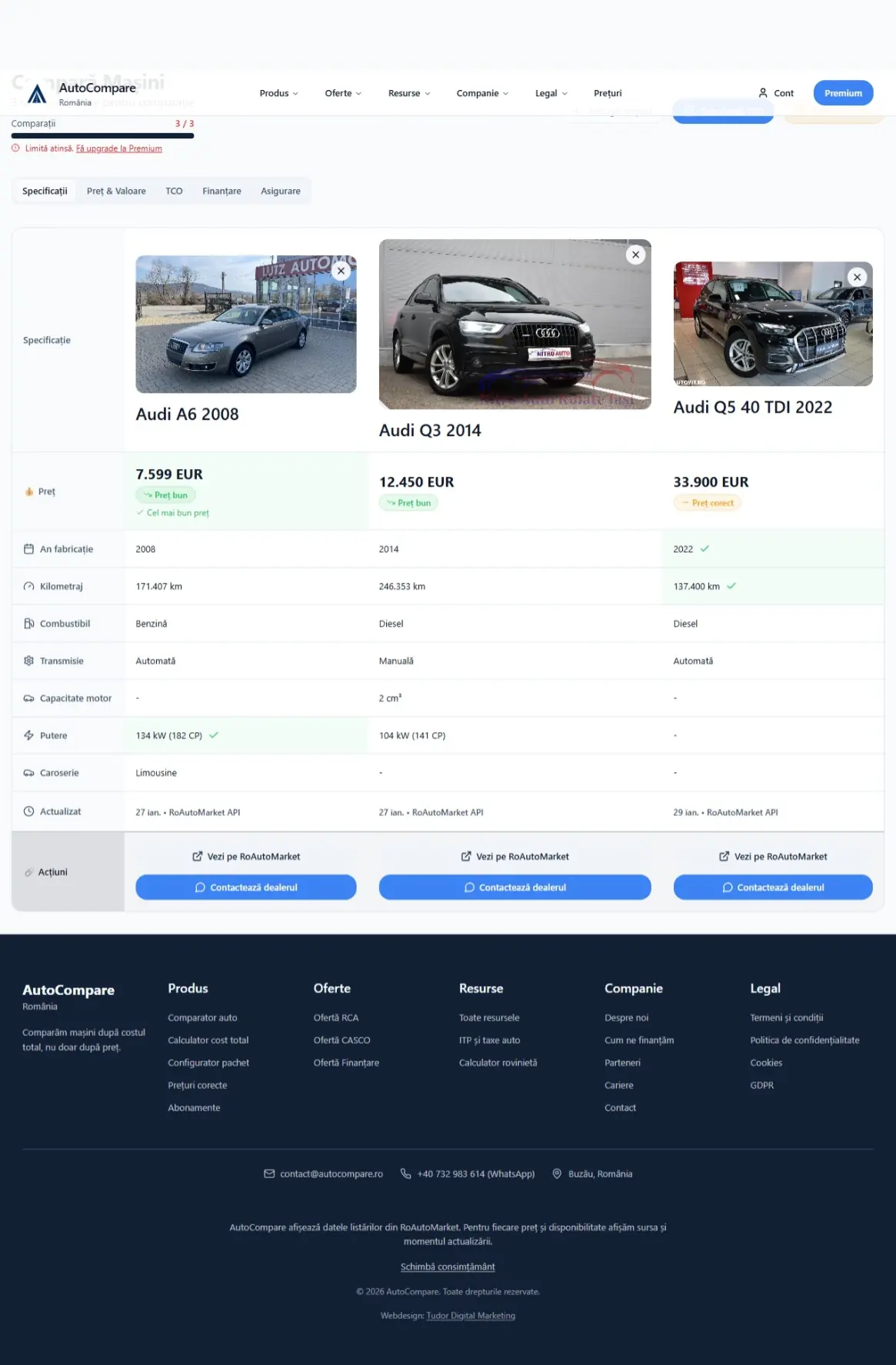
Task: Open external link icon for Audi A6 RoAutoMarket
Action: (x=198, y=856)
